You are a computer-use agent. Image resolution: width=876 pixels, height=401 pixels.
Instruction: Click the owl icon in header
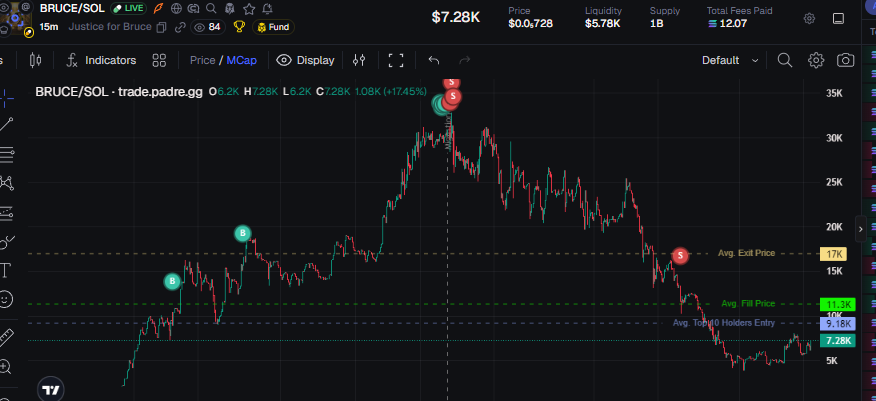point(229,8)
